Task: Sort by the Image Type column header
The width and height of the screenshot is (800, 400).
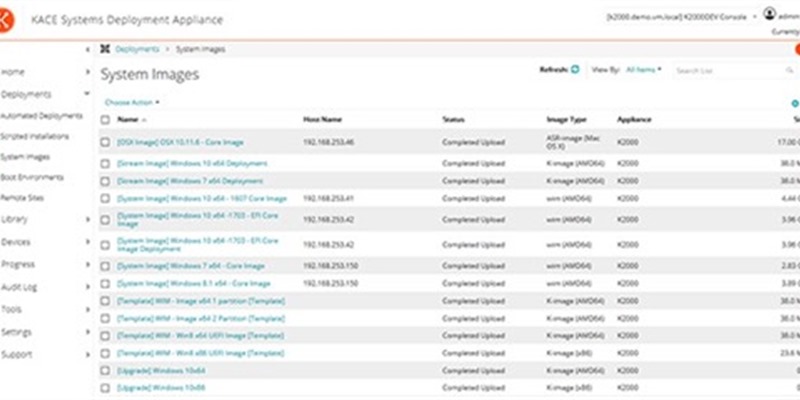Action: (566, 120)
